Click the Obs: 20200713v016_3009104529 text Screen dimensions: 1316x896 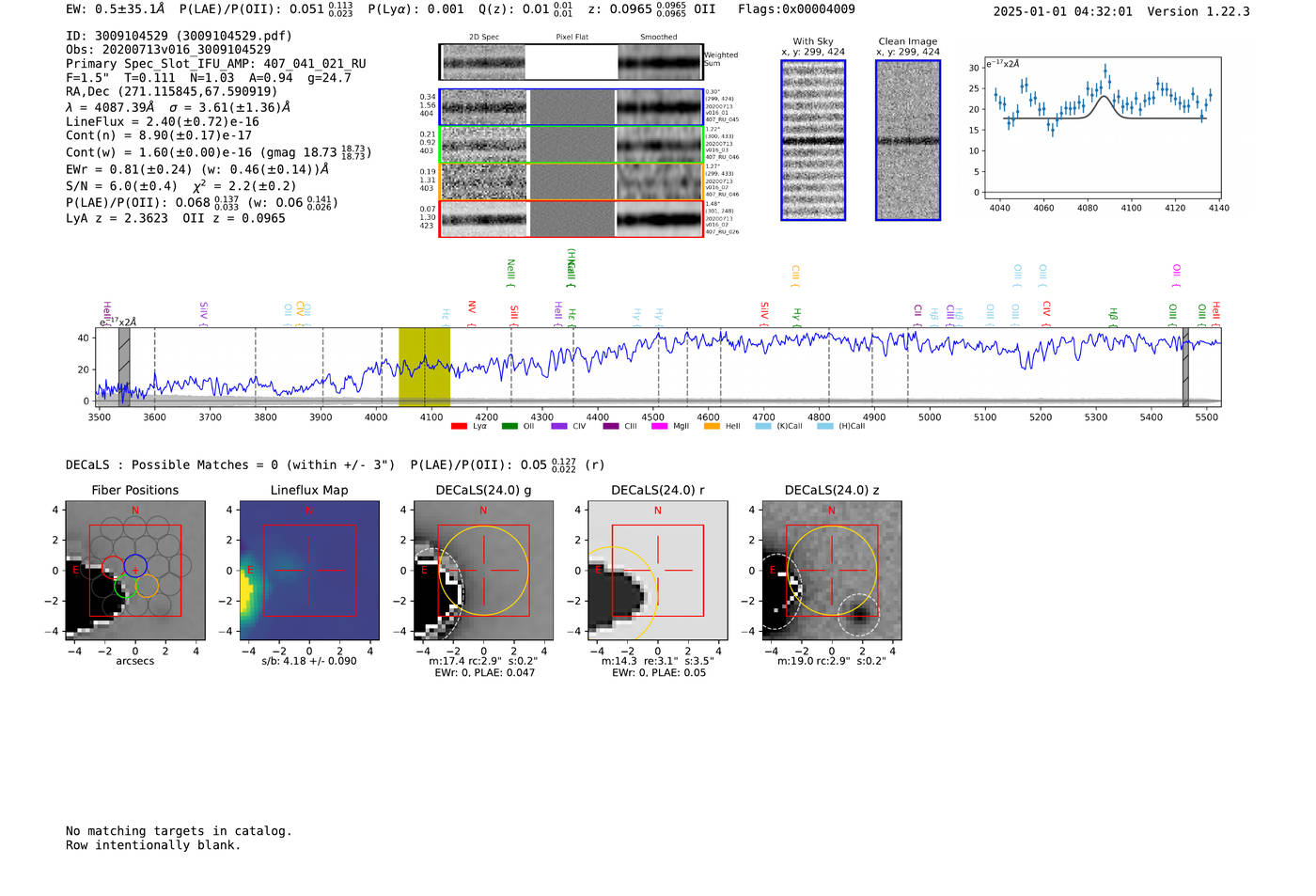pyautogui.click(x=168, y=50)
